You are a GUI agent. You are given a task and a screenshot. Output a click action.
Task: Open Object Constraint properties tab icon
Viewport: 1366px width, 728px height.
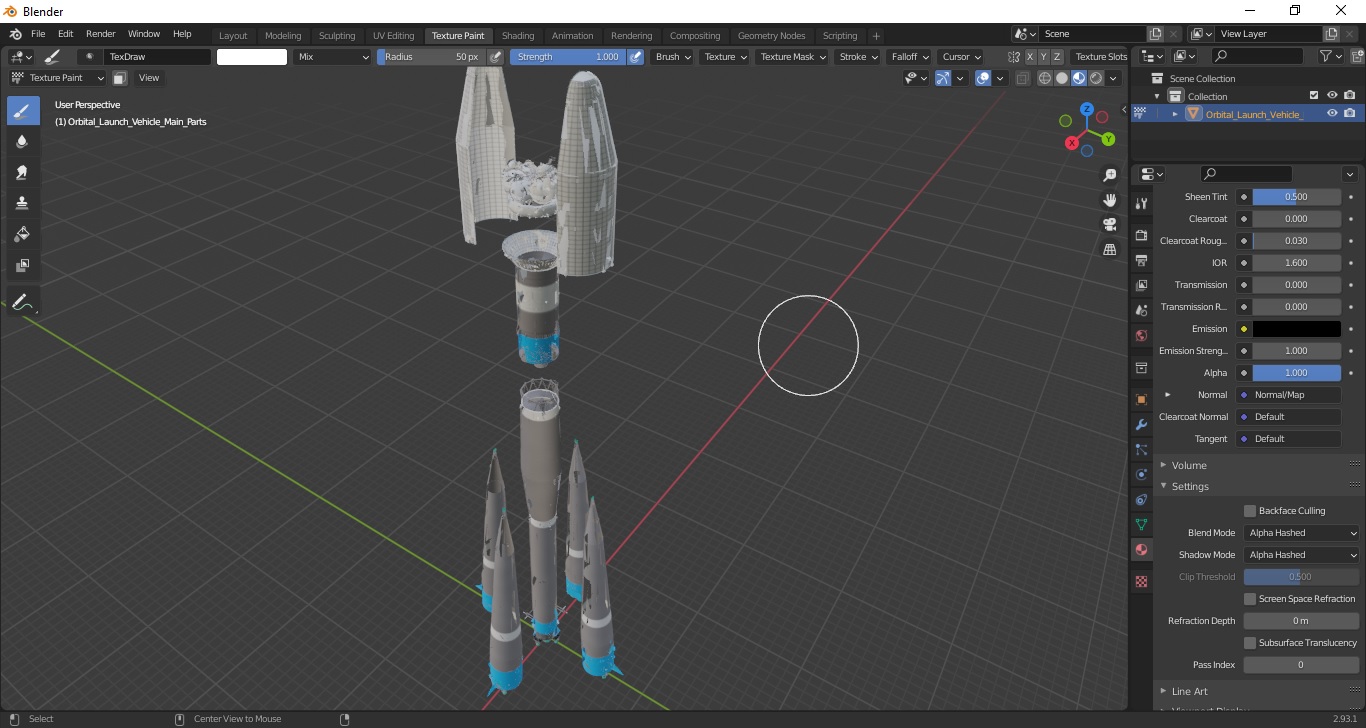point(1141,499)
